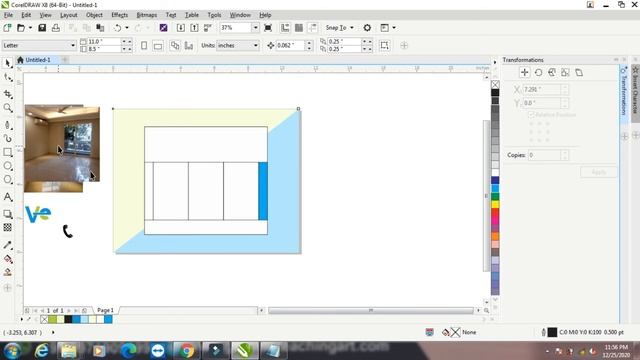The height and width of the screenshot is (360, 640).
Task: Open the Bitmaps menu
Action: (147, 15)
